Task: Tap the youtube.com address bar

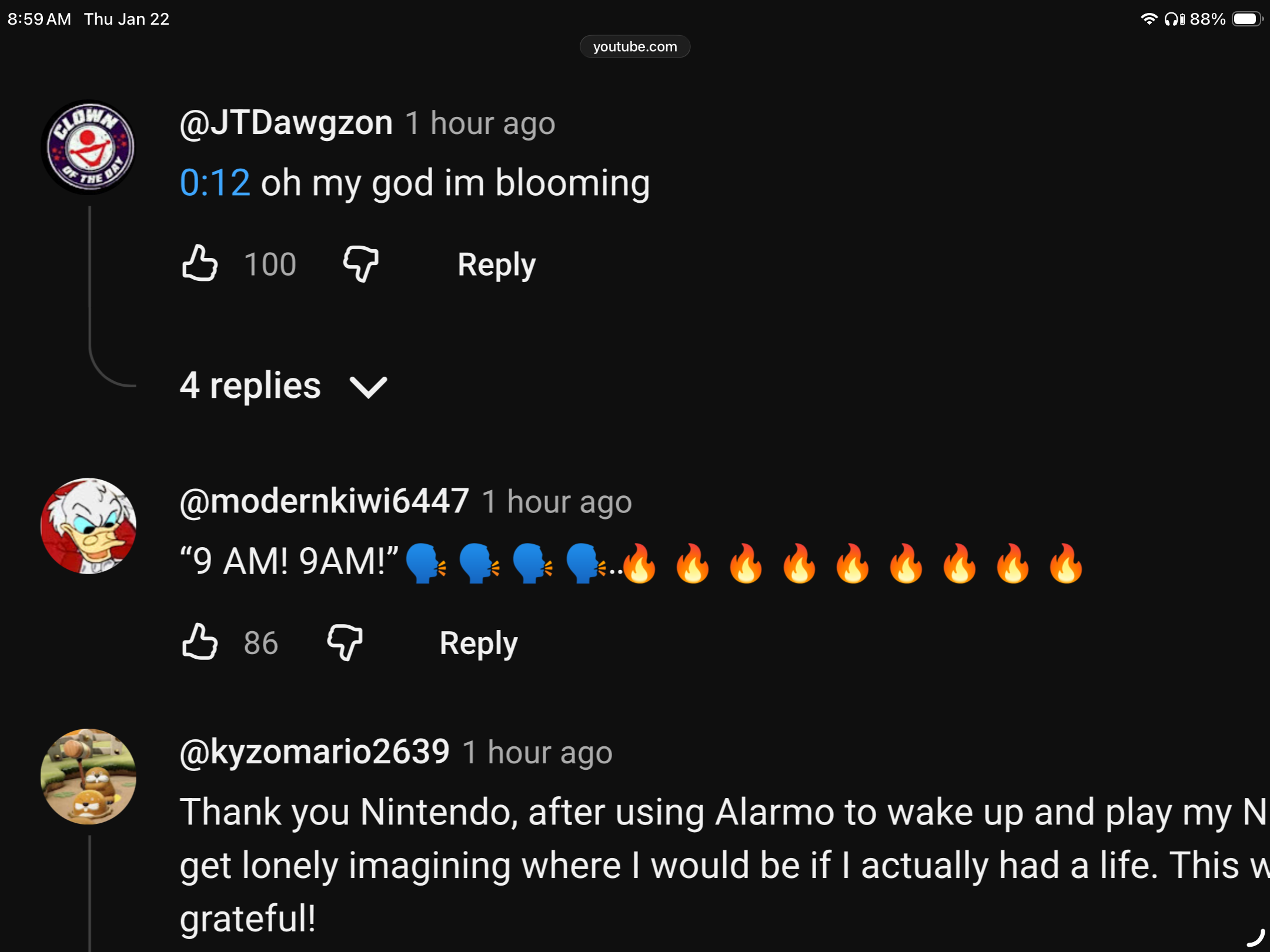Action: click(635, 46)
